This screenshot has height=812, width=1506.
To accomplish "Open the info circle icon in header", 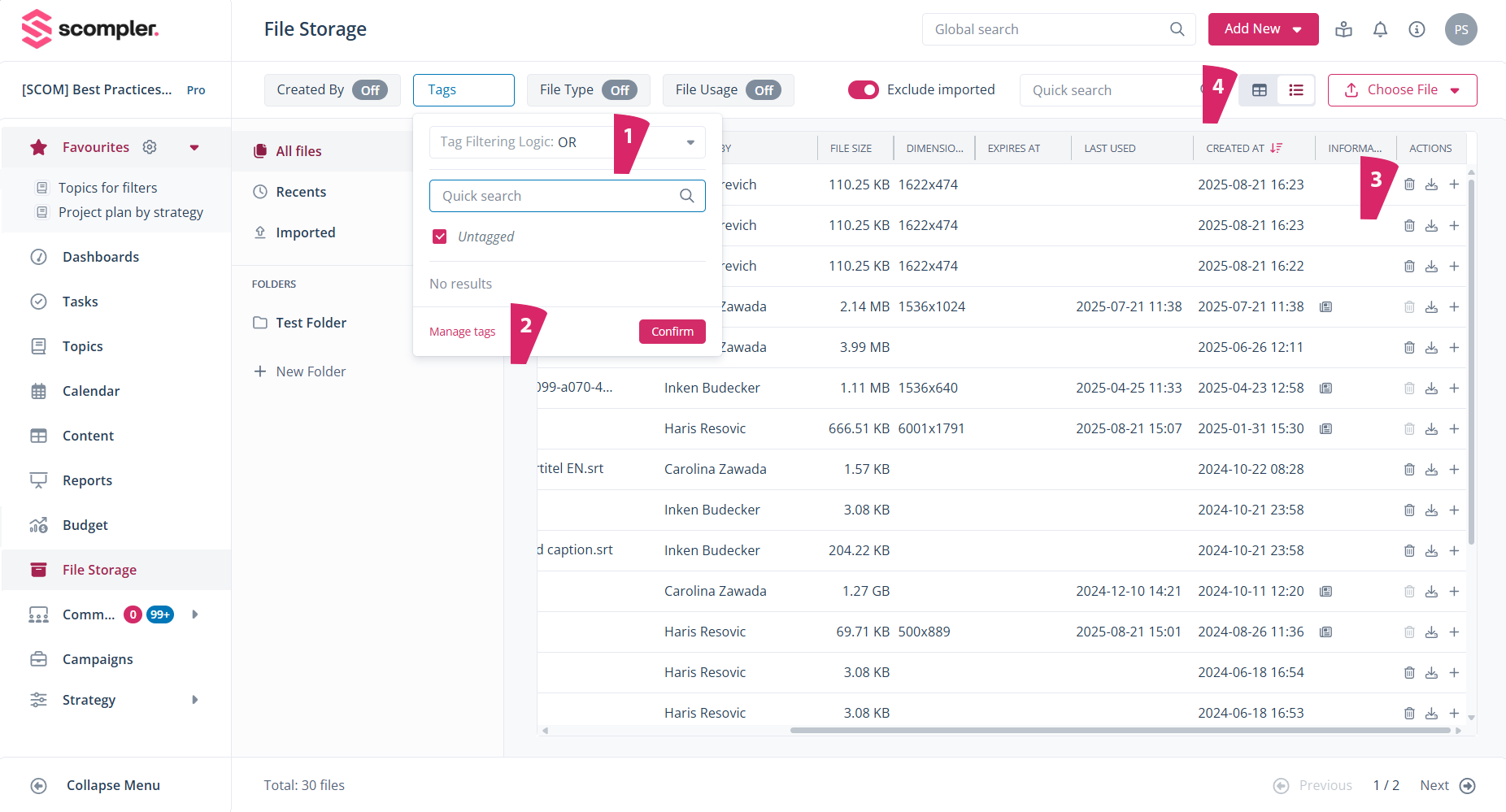I will 1417,30.
